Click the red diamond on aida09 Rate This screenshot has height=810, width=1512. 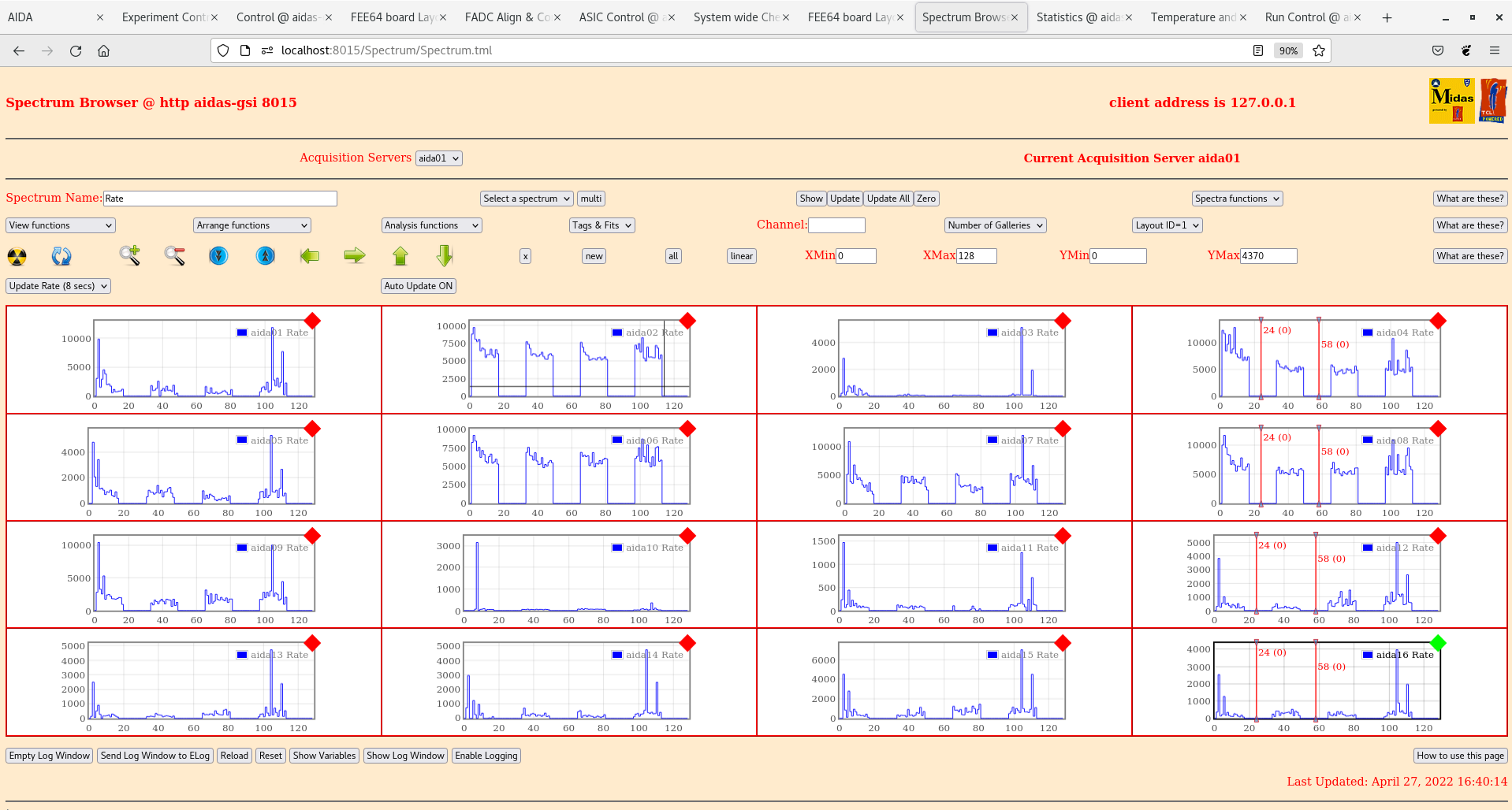[x=312, y=536]
